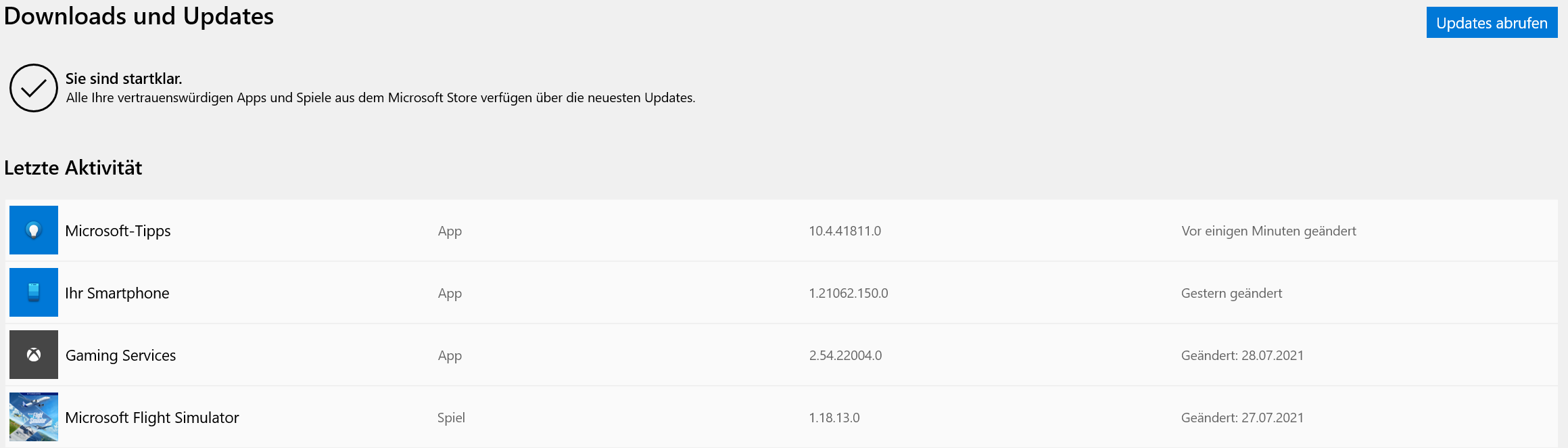The width and height of the screenshot is (1568, 448).
Task: Select the Ihr Smartphone app name
Action: coord(117,293)
